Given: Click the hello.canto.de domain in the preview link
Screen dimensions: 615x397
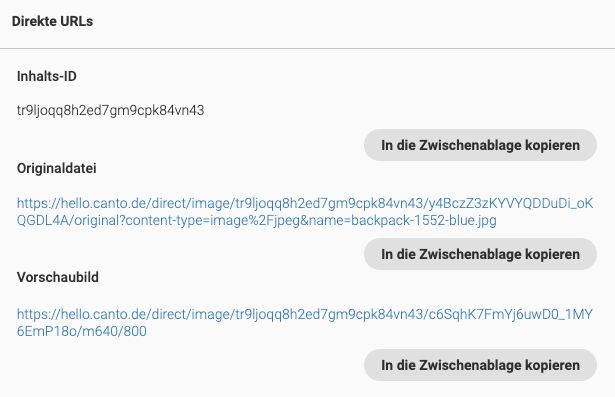Looking at the screenshot, I should pyautogui.click(x=104, y=314).
